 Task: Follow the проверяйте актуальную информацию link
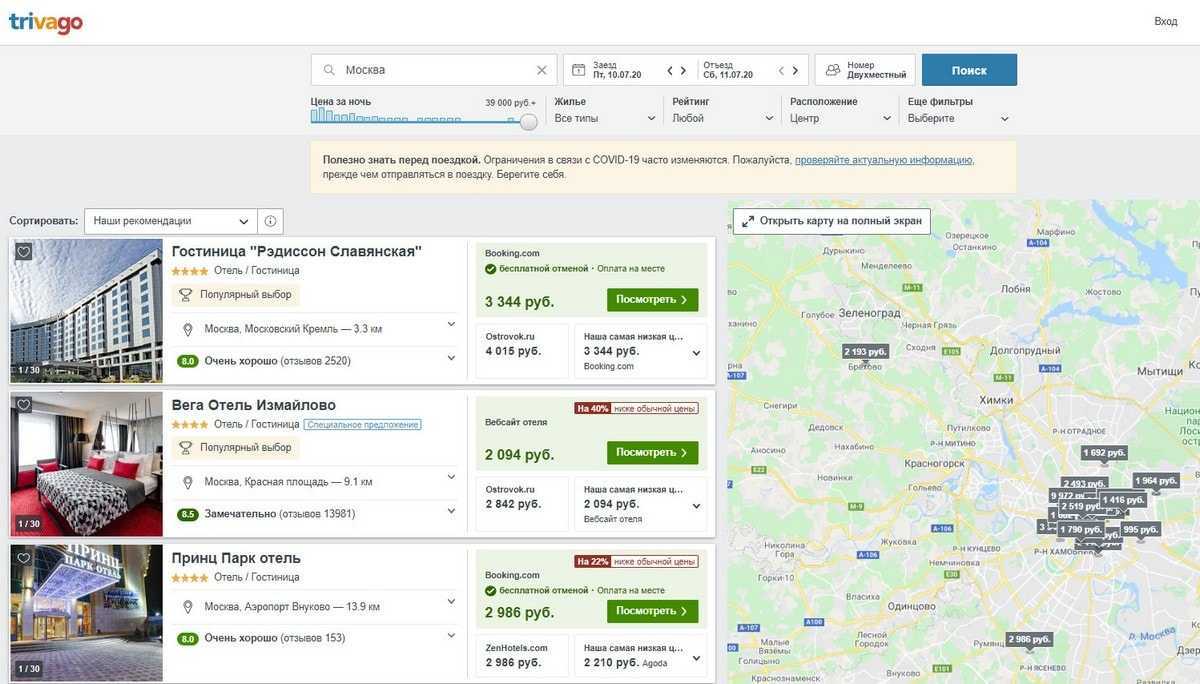coord(883,160)
